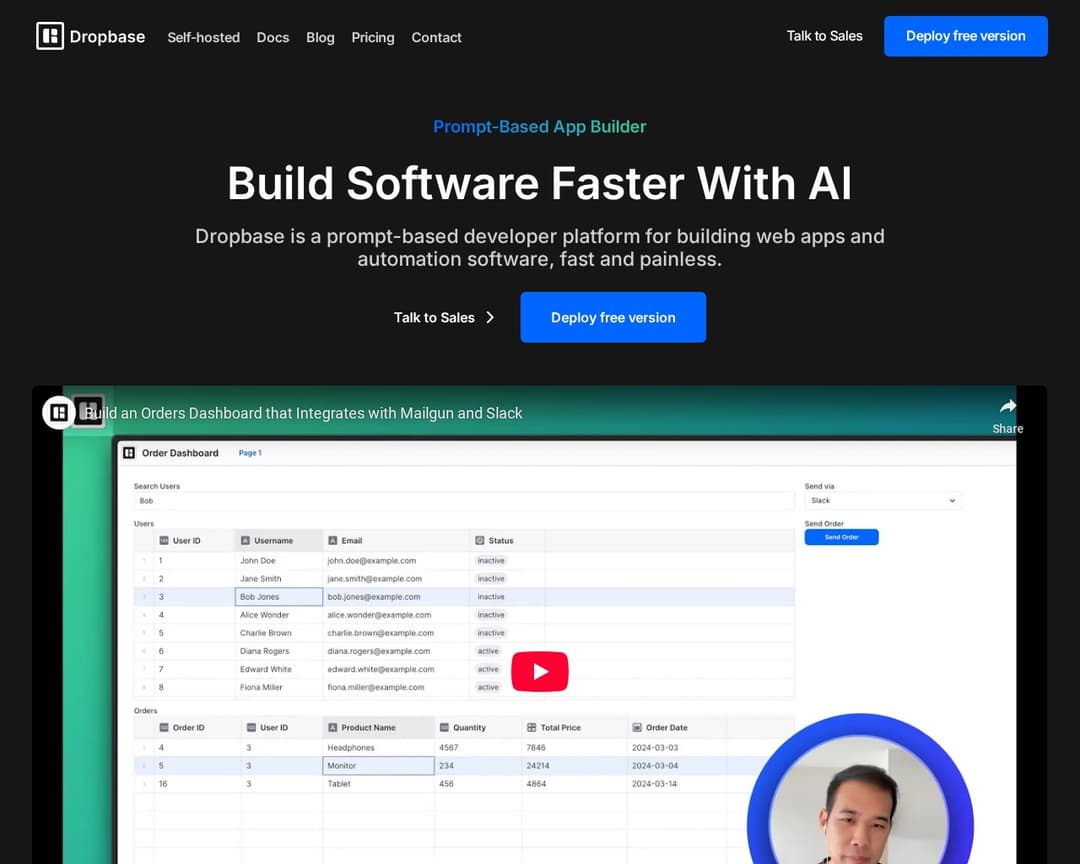Viewport: 1080px width, 864px height.
Task: Click the video Share arrow icon
Action: coord(1008,407)
